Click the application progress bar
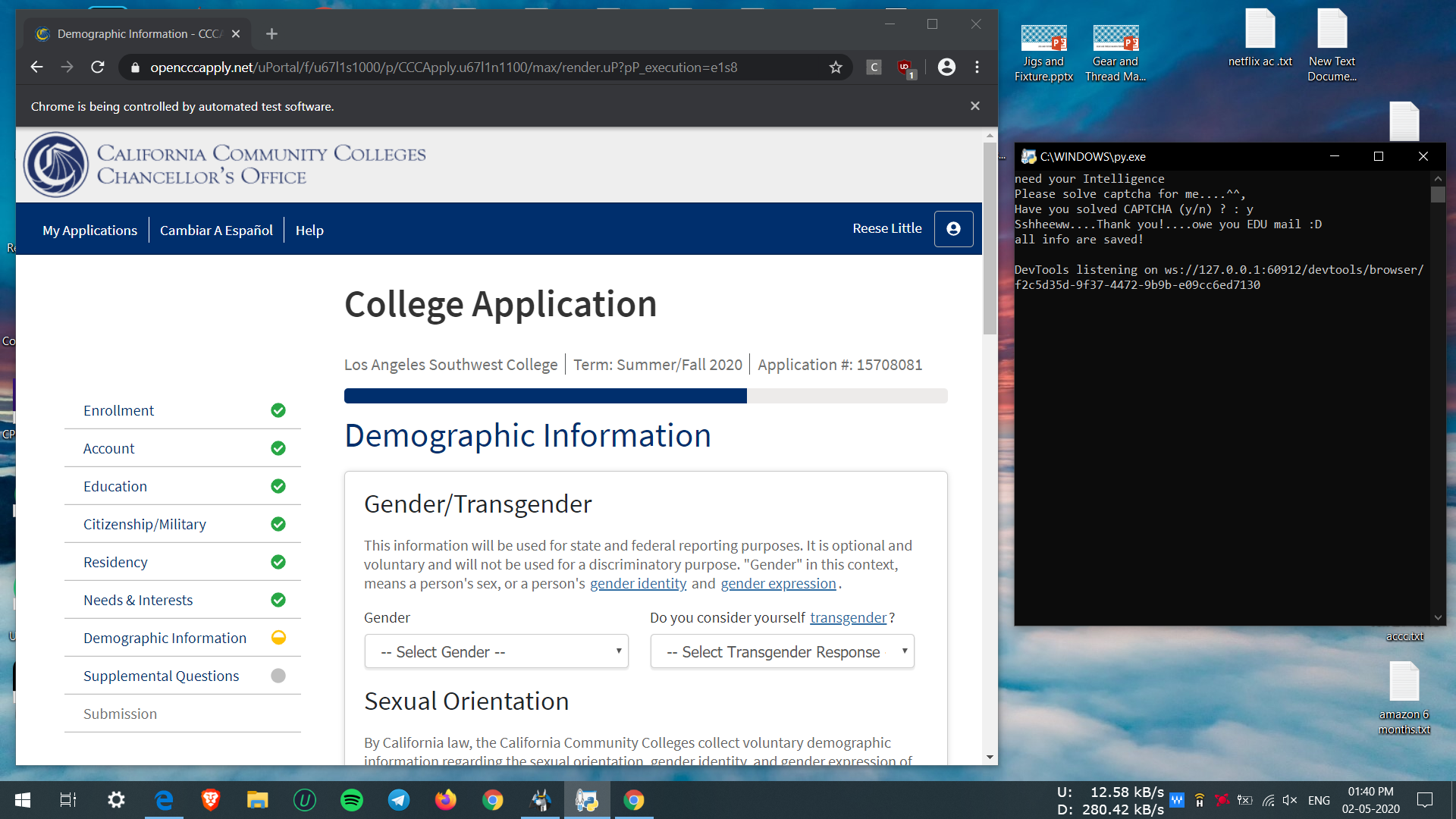The width and height of the screenshot is (1456, 819). (645, 396)
